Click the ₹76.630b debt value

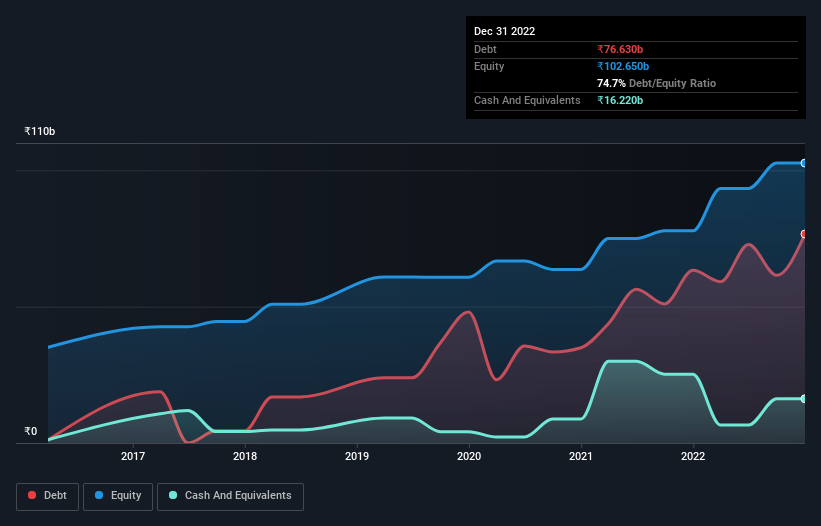tap(620, 49)
